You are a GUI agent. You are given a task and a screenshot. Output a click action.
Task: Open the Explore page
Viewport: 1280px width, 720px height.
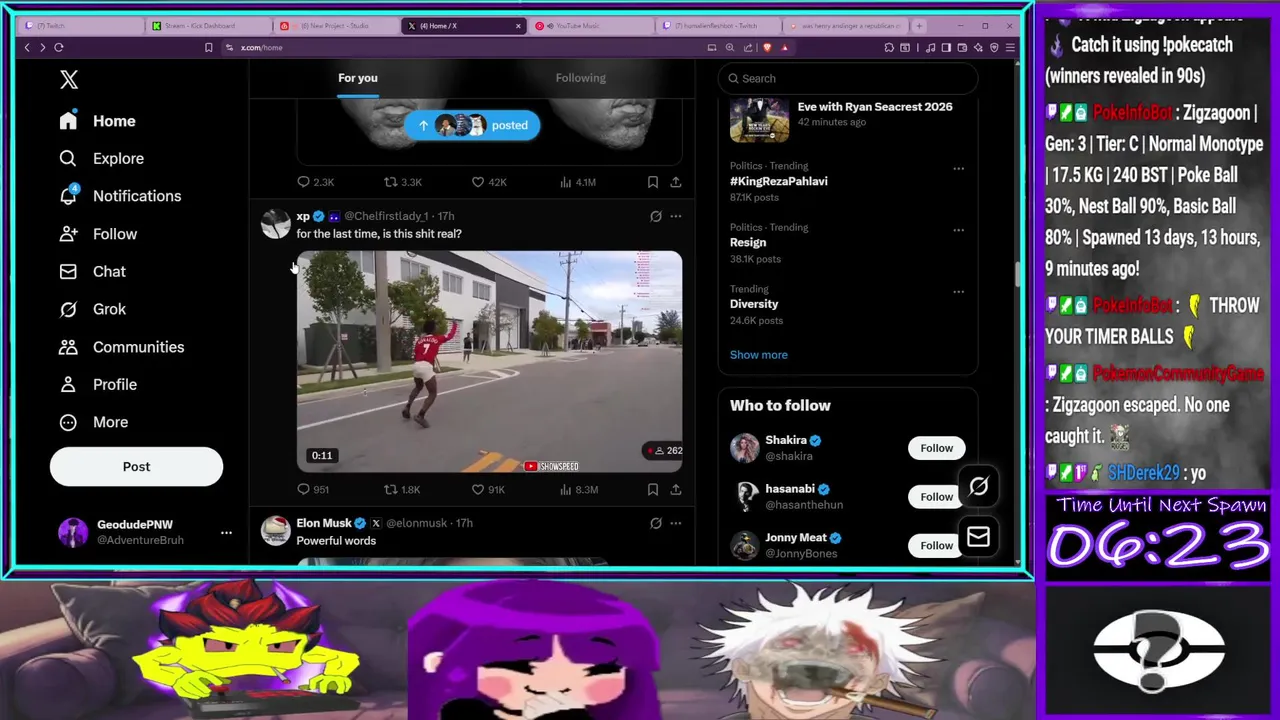pos(101,158)
